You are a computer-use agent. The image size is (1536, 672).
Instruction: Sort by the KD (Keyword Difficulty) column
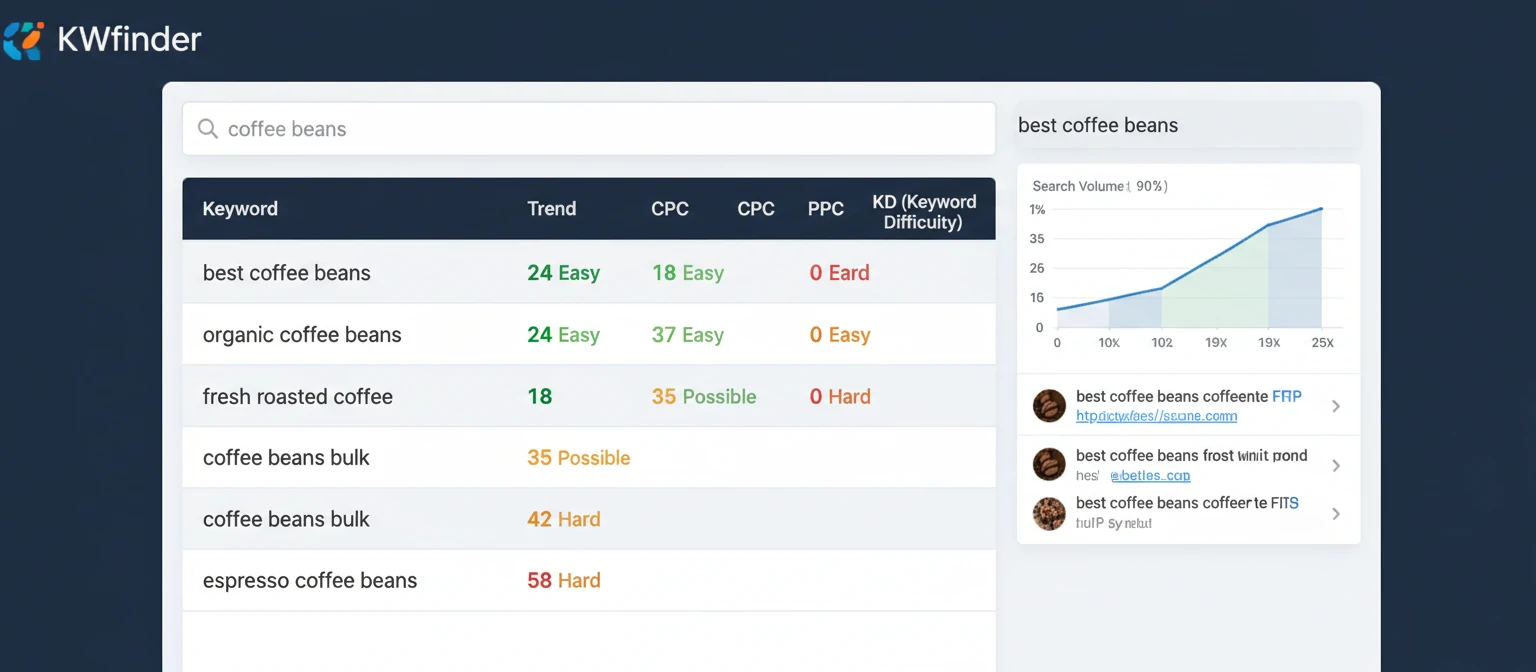[924, 209]
